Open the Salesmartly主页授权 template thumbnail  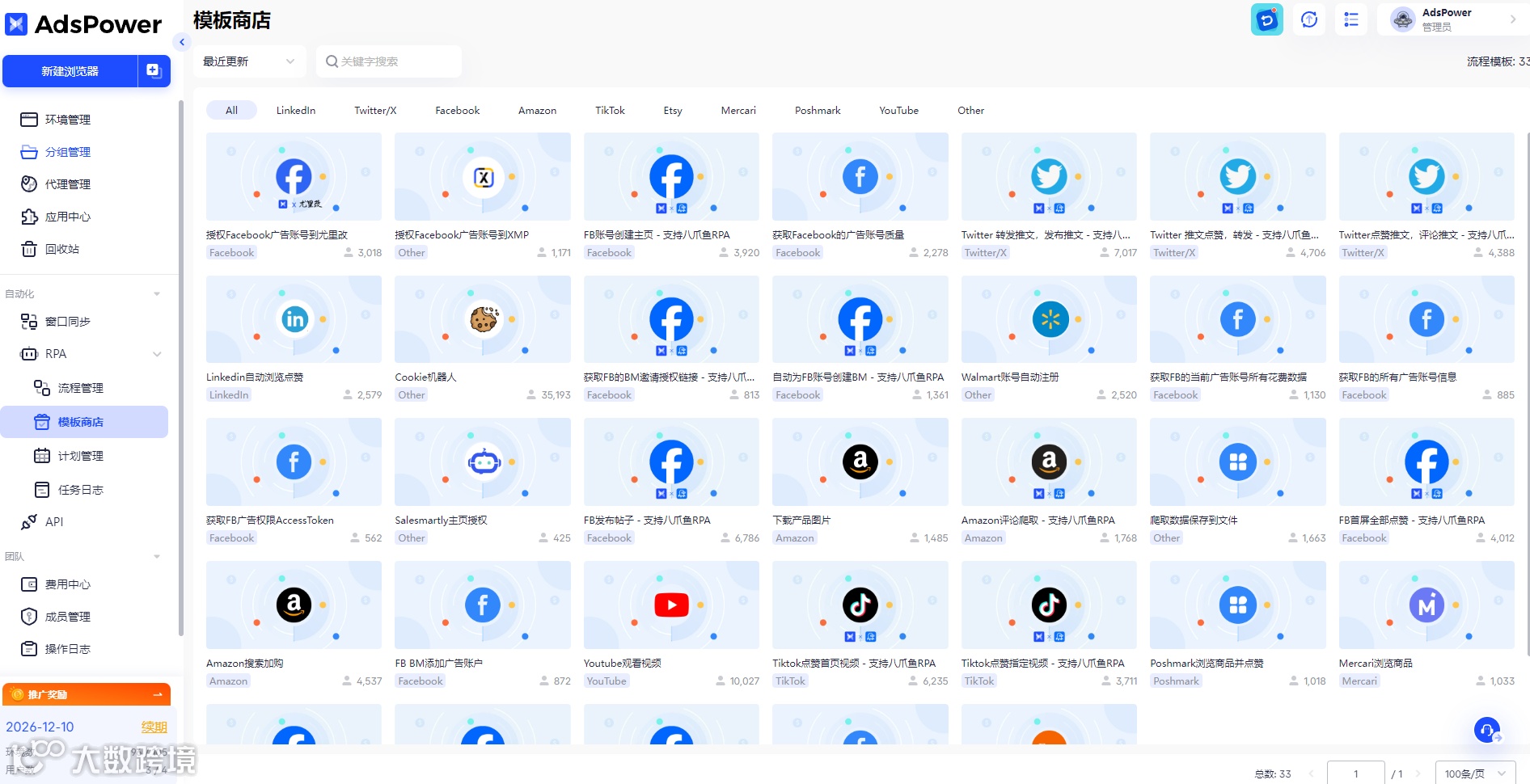pyautogui.click(x=483, y=462)
